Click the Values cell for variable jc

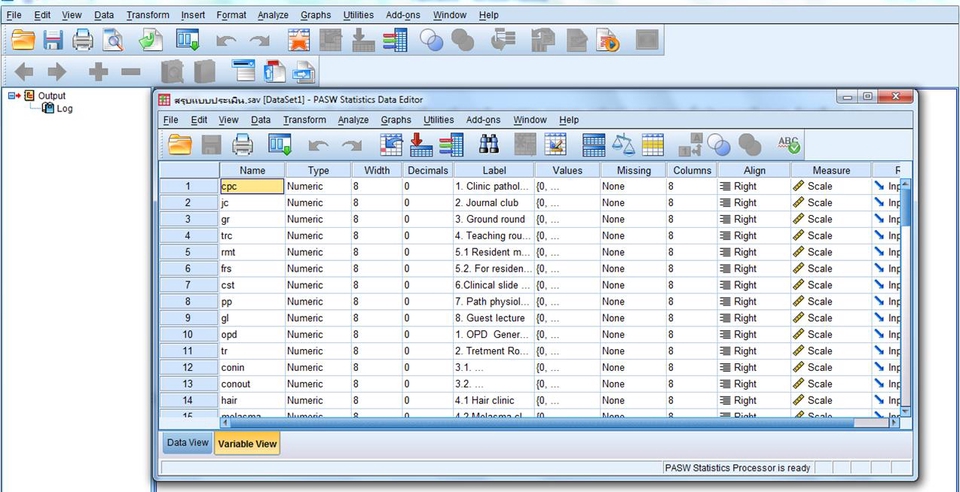click(568, 203)
